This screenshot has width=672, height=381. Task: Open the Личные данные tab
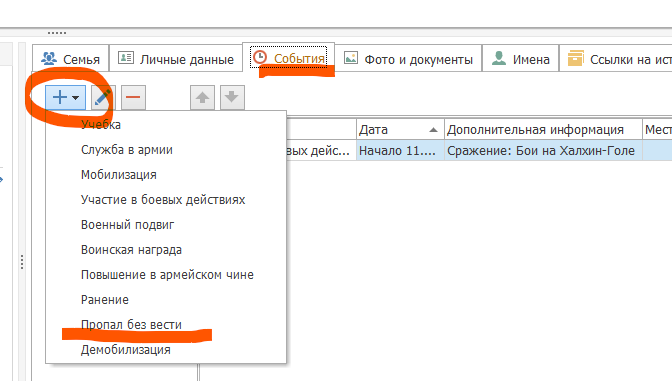click(176, 58)
